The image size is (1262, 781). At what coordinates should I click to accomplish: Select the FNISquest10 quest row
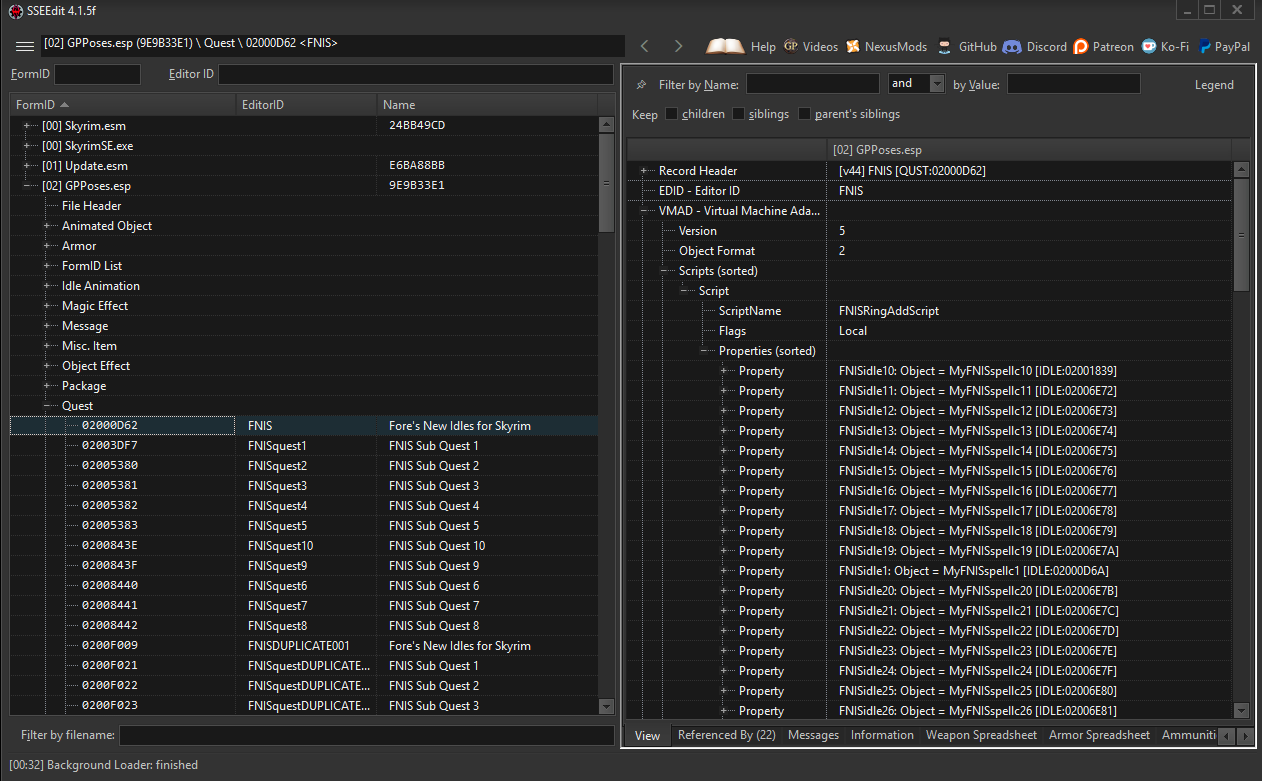[304, 546]
